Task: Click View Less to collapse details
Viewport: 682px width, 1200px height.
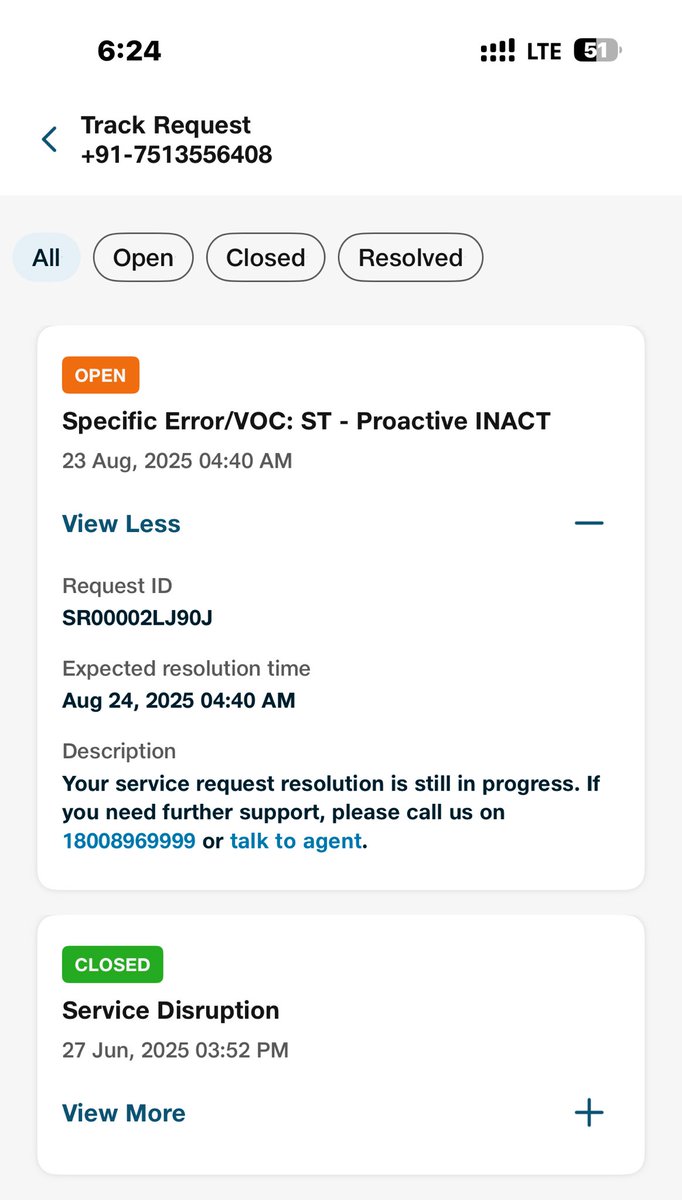Action: [121, 524]
